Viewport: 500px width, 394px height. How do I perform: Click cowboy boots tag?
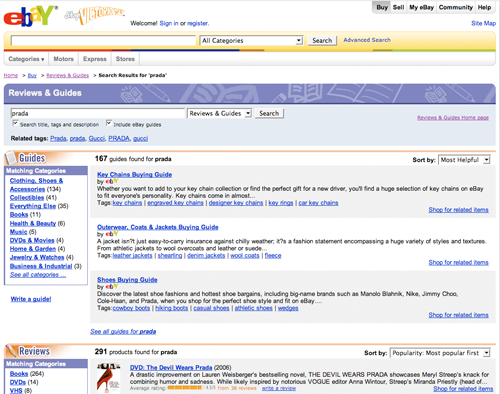tap(131, 308)
